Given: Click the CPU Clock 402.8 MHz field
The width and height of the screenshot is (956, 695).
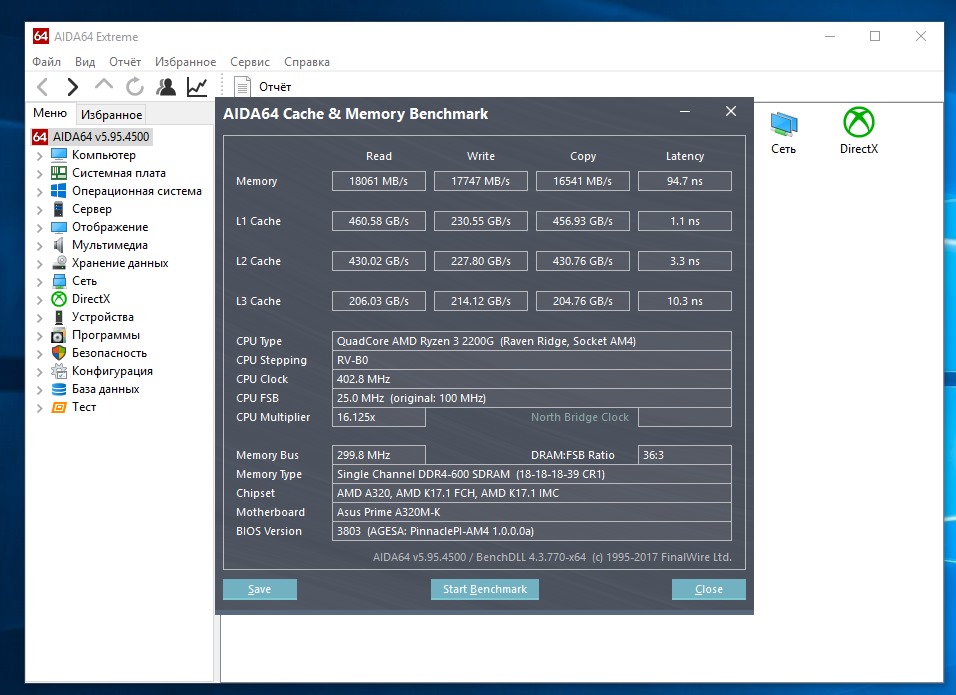Looking at the screenshot, I should [x=532, y=379].
